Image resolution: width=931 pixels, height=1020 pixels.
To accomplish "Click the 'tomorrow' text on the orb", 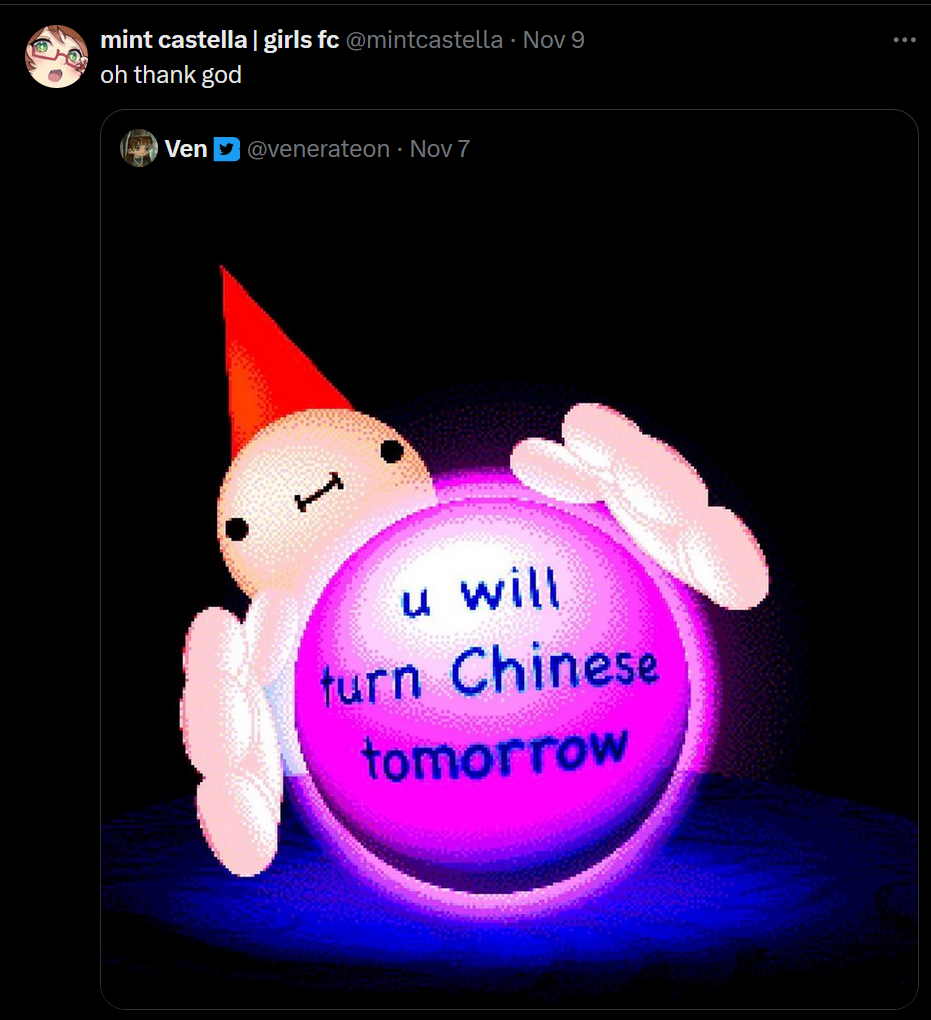I will coord(494,753).
